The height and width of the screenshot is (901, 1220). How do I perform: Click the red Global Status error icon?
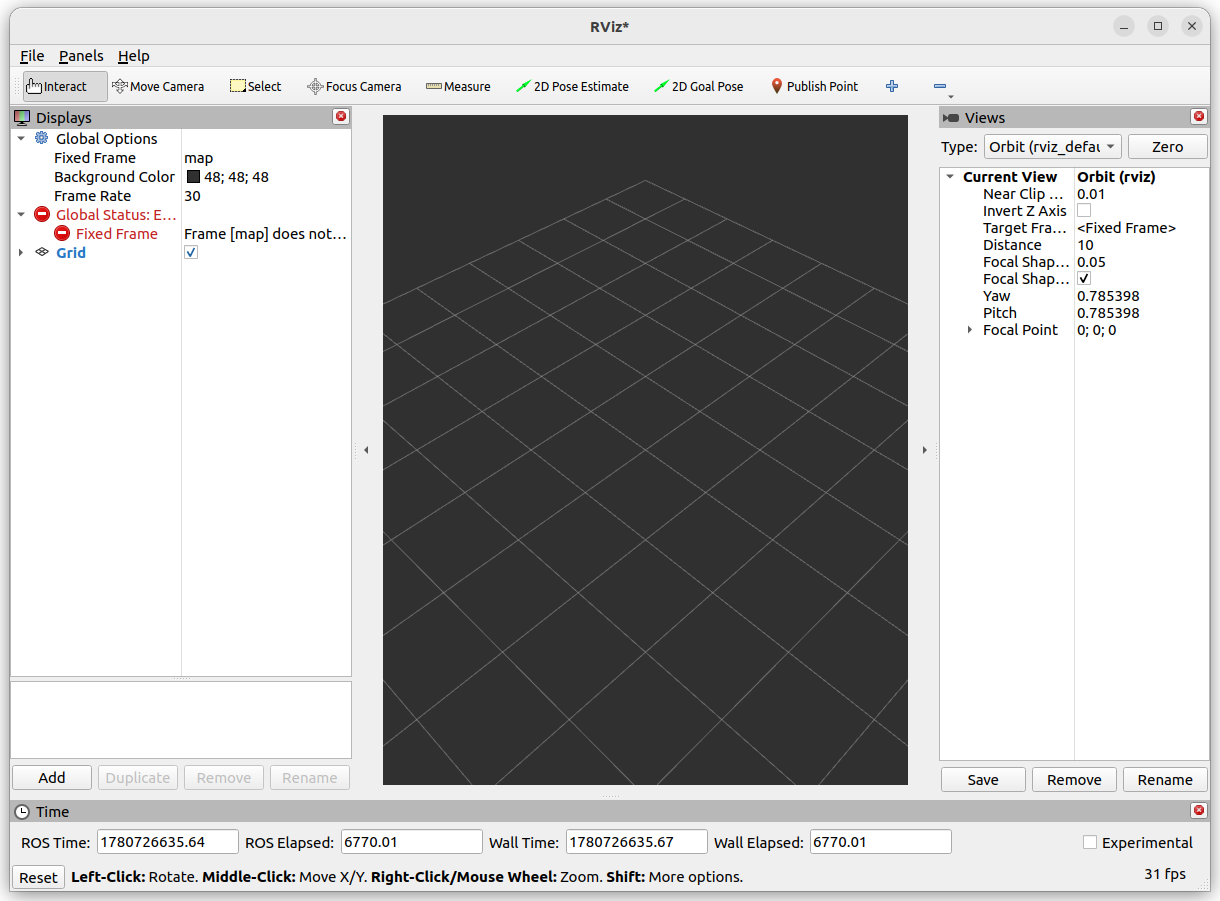pos(42,214)
